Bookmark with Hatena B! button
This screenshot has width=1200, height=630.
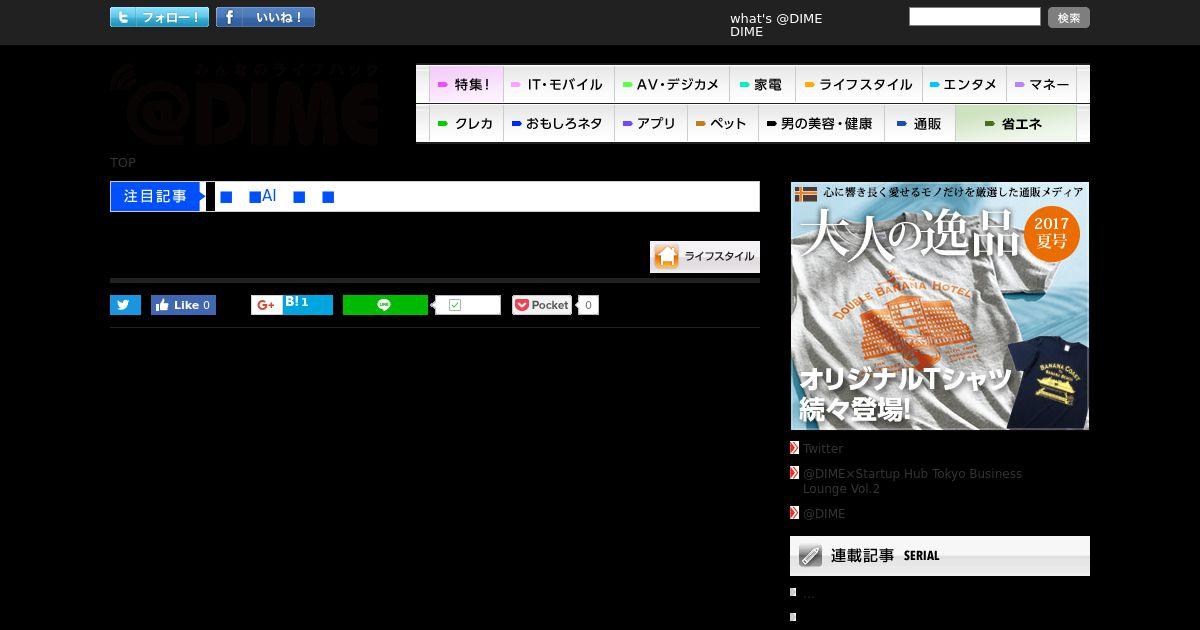click(307, 305)
